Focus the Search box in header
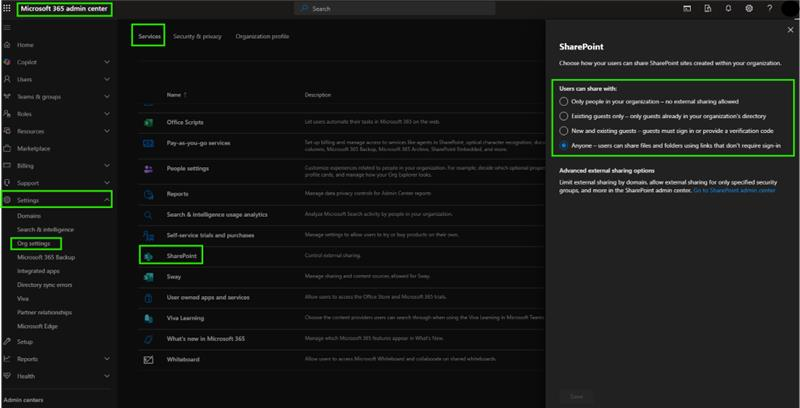 394,9
